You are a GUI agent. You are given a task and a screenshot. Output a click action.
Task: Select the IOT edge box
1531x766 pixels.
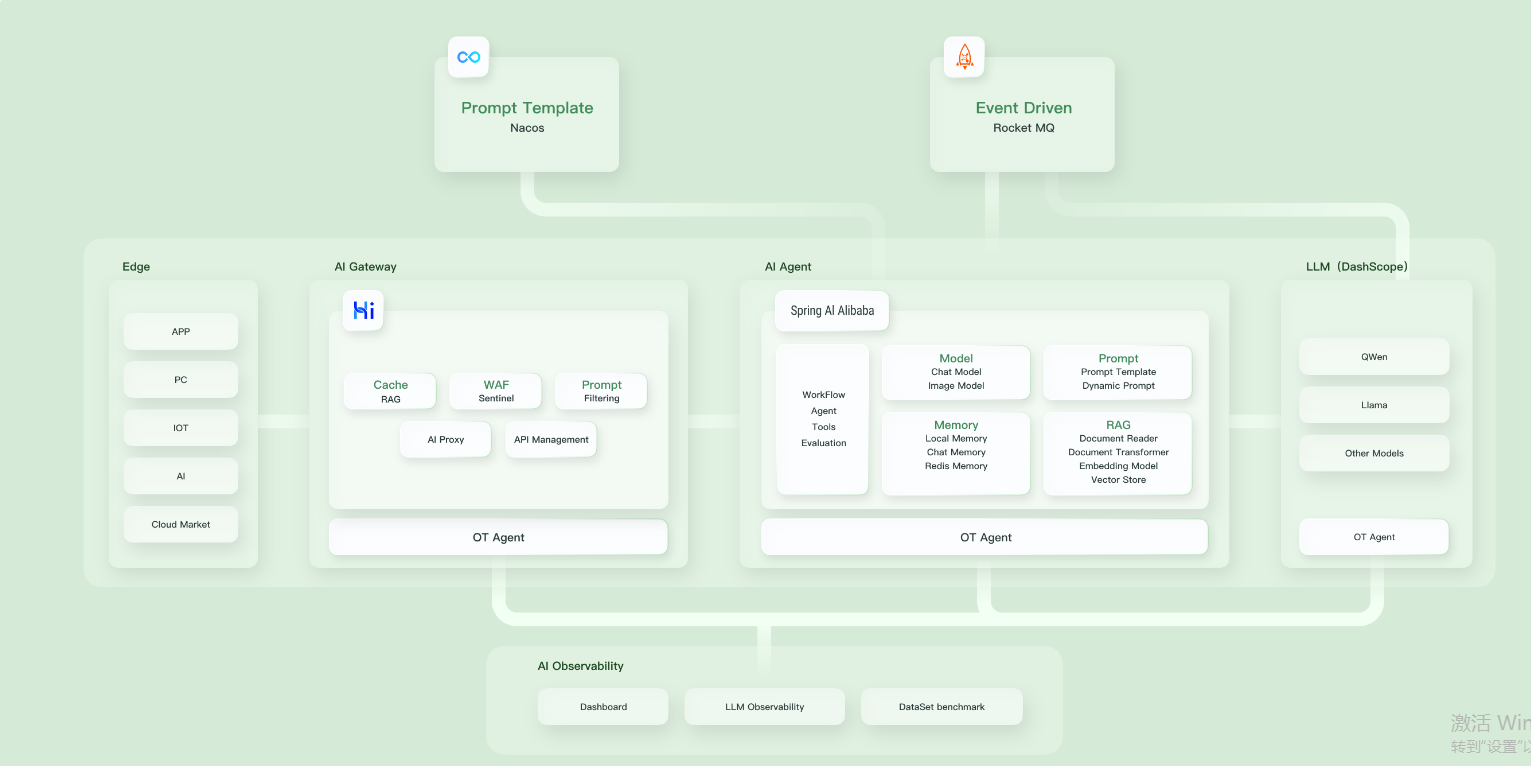(x=181, y=427)
